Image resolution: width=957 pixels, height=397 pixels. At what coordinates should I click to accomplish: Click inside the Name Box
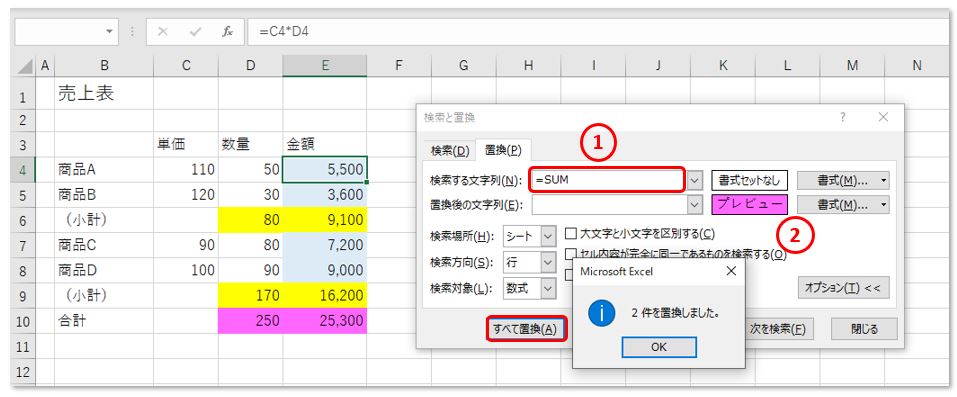(x=59, y=32)
